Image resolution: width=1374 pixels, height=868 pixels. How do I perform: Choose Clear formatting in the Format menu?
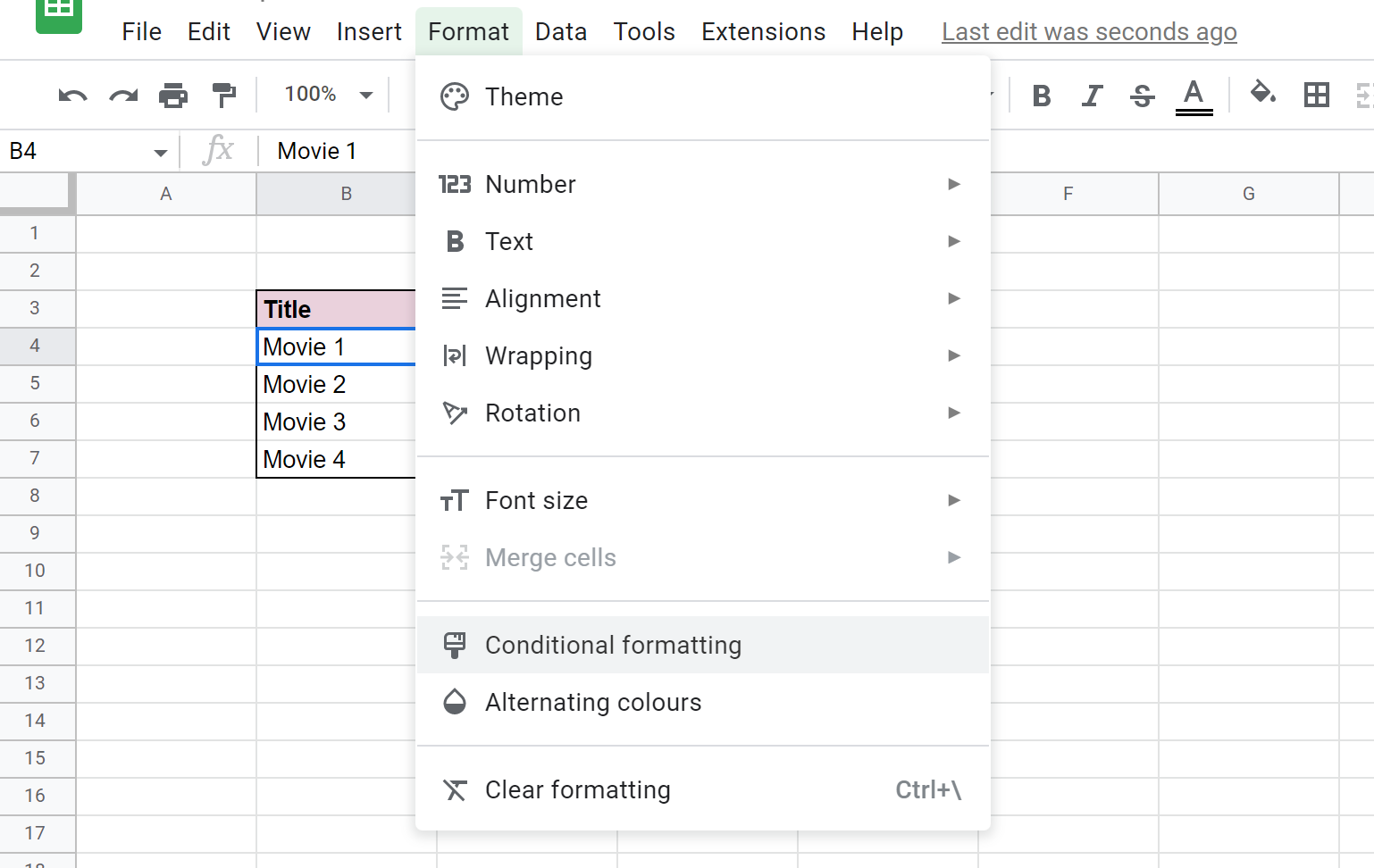coord(577,789)
